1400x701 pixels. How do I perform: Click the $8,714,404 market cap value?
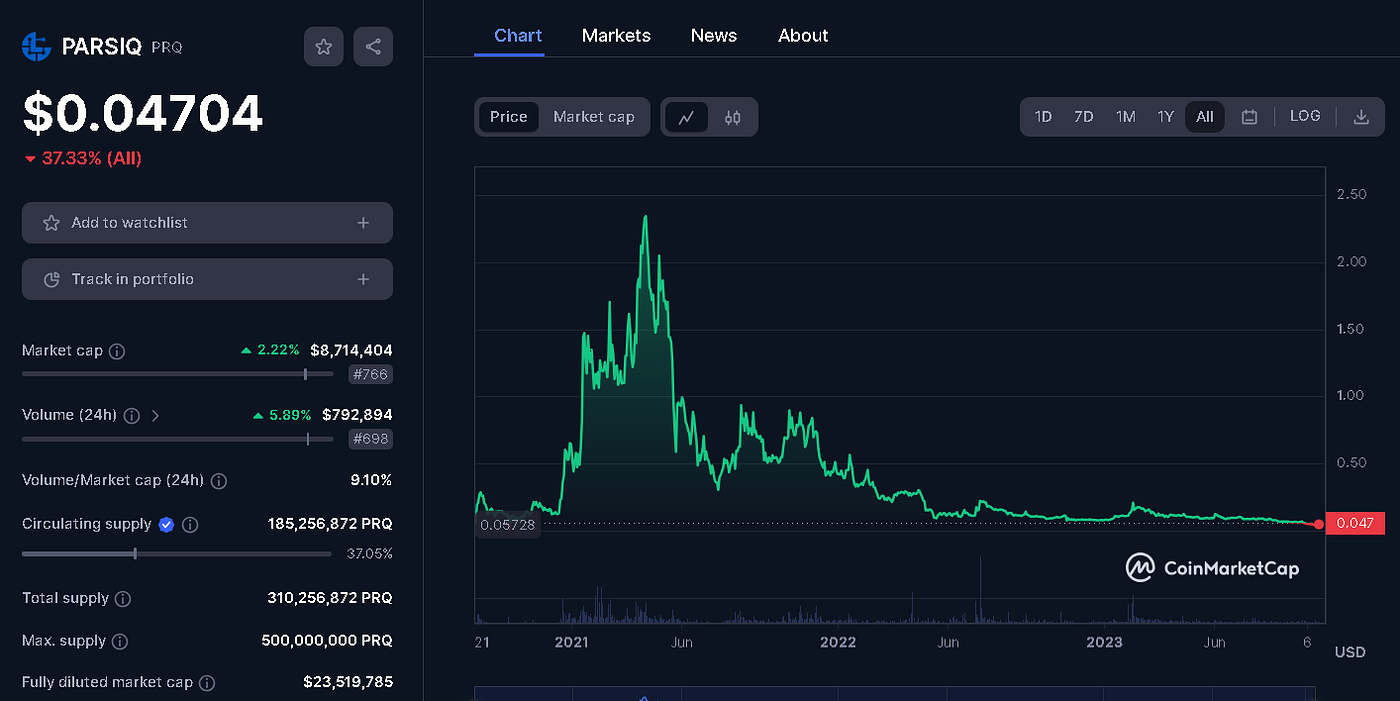(351, 350)
